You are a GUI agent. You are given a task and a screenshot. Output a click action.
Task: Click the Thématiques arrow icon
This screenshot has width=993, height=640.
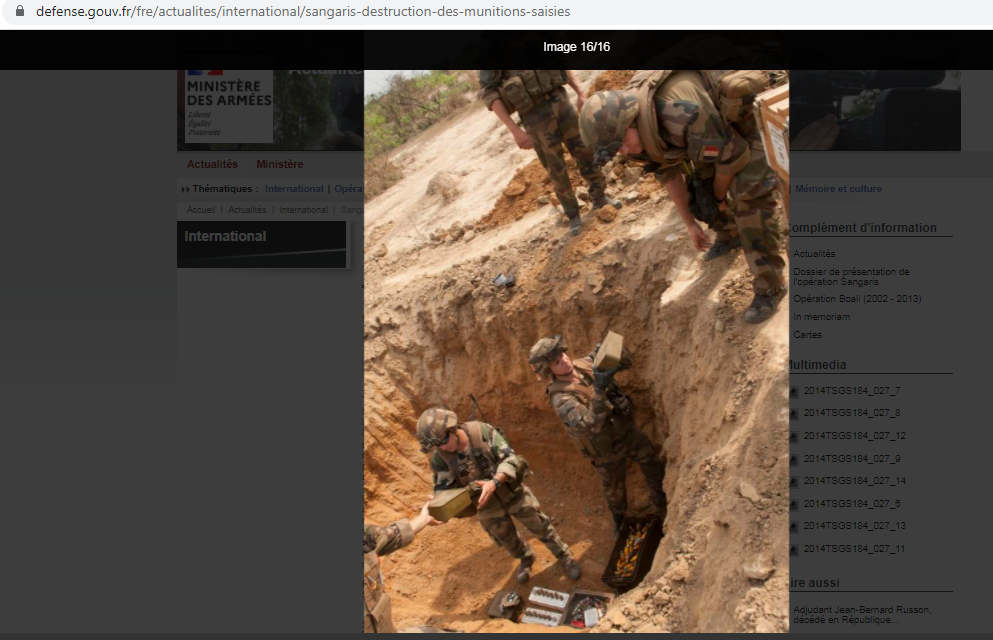[185, 189]
